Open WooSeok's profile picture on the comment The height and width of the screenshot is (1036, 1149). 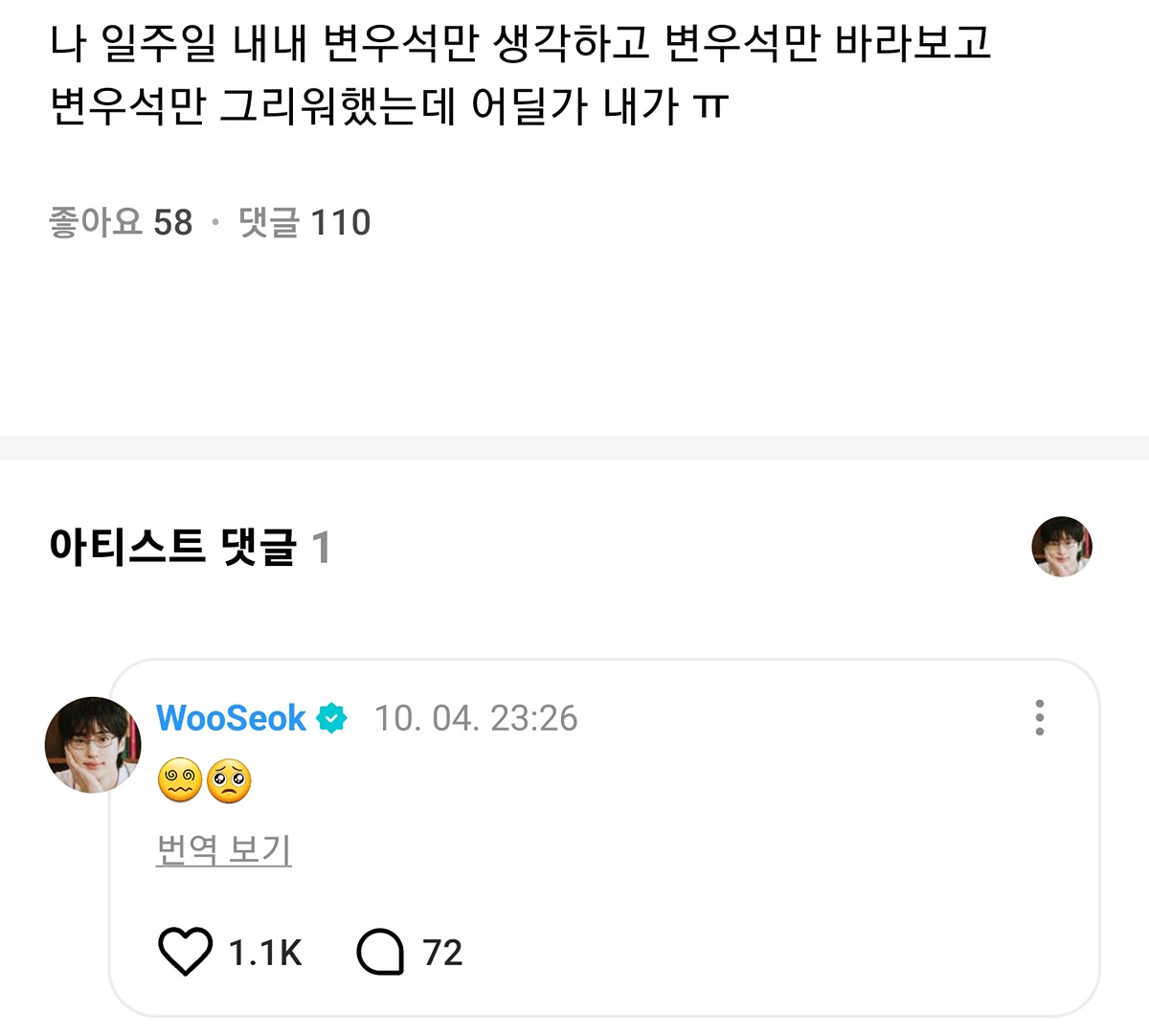coord(93,745)
